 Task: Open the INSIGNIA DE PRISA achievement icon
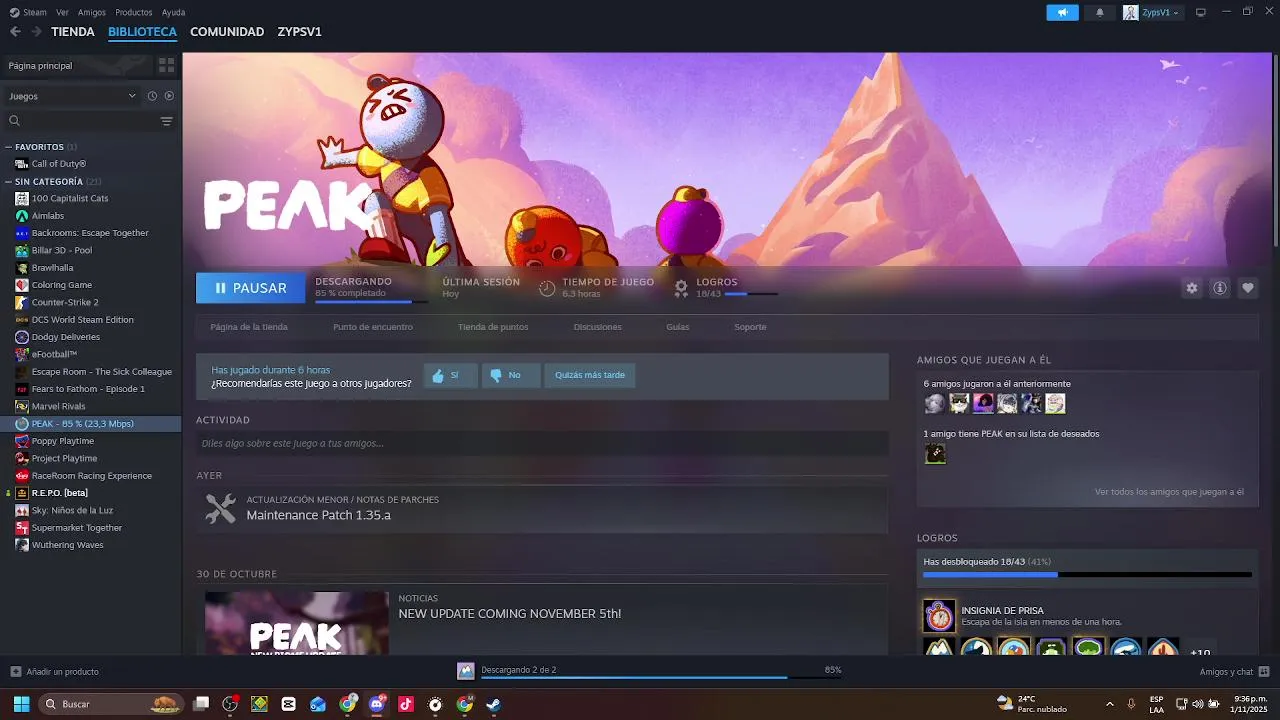[x=939, y=616]
